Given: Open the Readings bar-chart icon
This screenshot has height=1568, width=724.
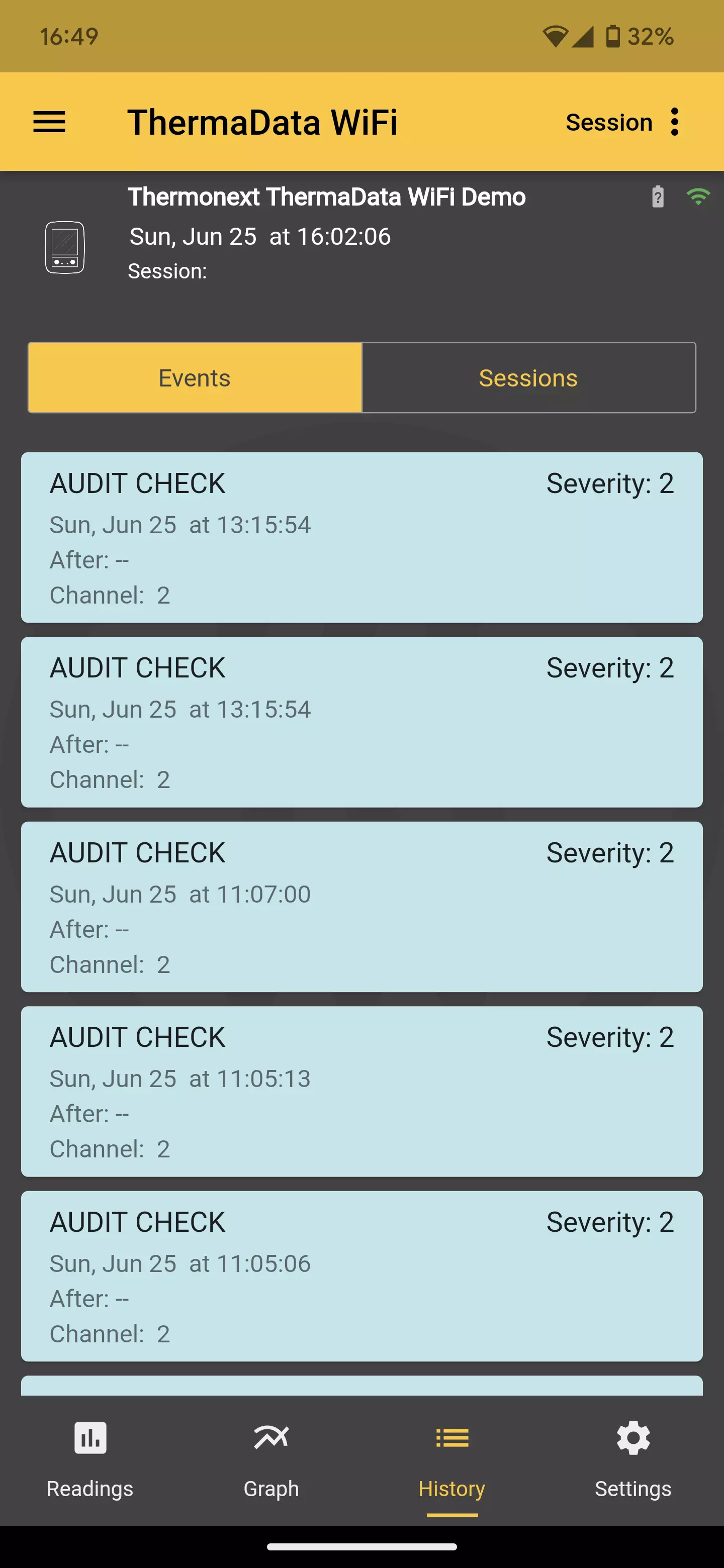Looking at the screenshot, I should coord(90,1437).
